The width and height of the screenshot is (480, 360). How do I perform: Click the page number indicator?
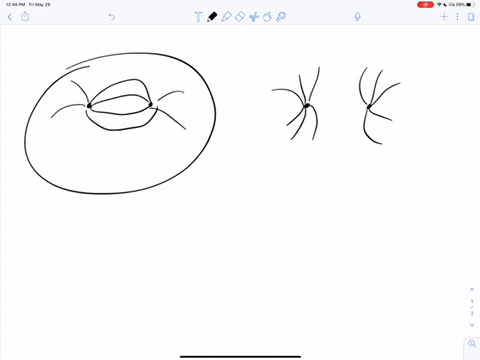[472, 307]
